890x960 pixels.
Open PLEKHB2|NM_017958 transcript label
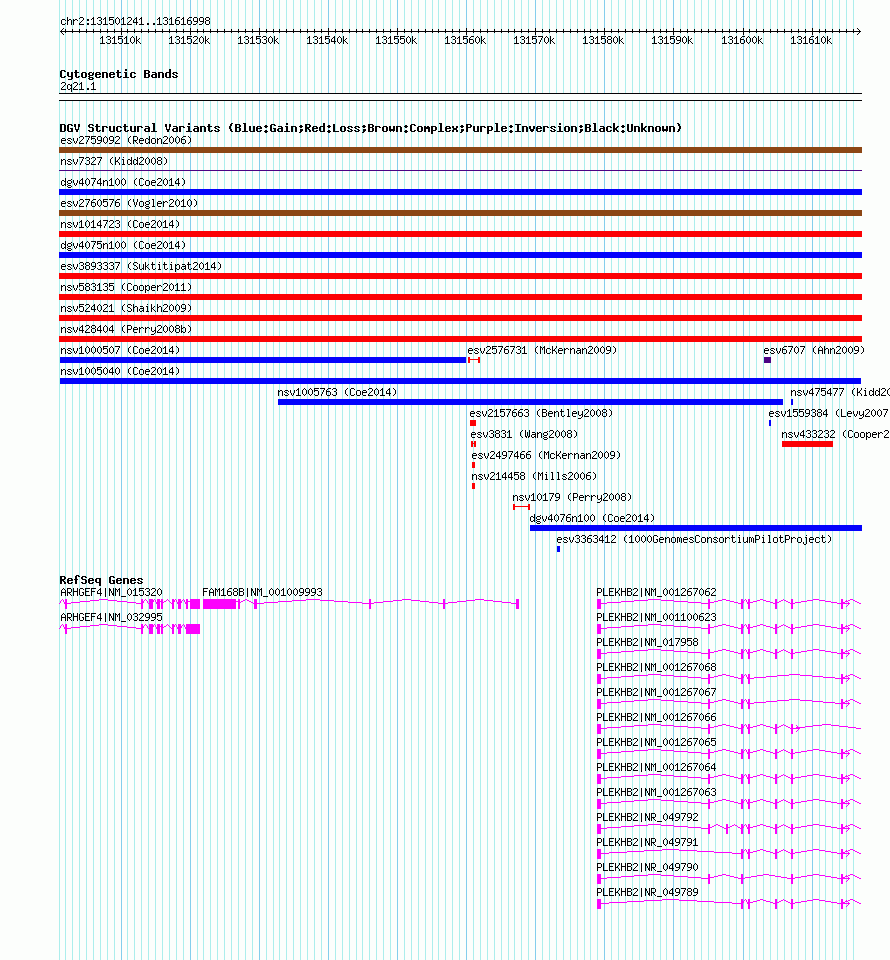648,643
